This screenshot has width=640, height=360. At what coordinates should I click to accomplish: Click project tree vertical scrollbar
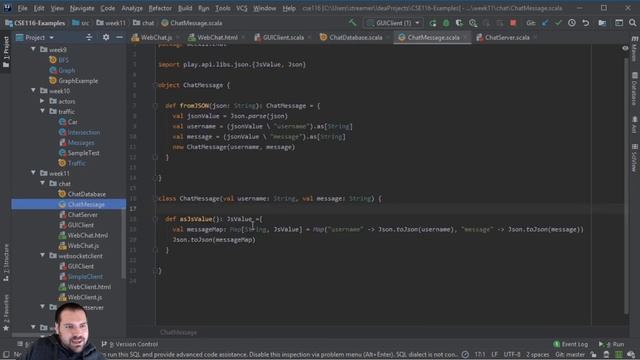123,243
